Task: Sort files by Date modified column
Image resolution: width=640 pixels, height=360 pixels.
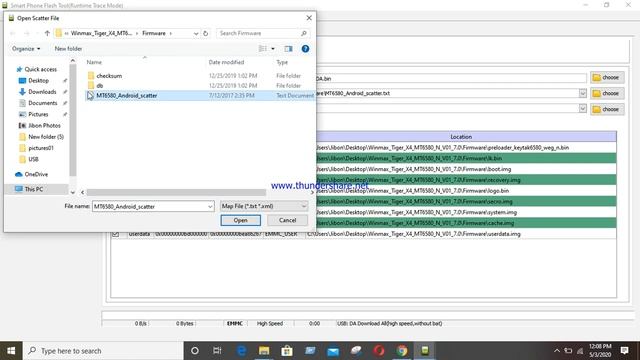Action: pyautogui.click(x=226, y=62)
